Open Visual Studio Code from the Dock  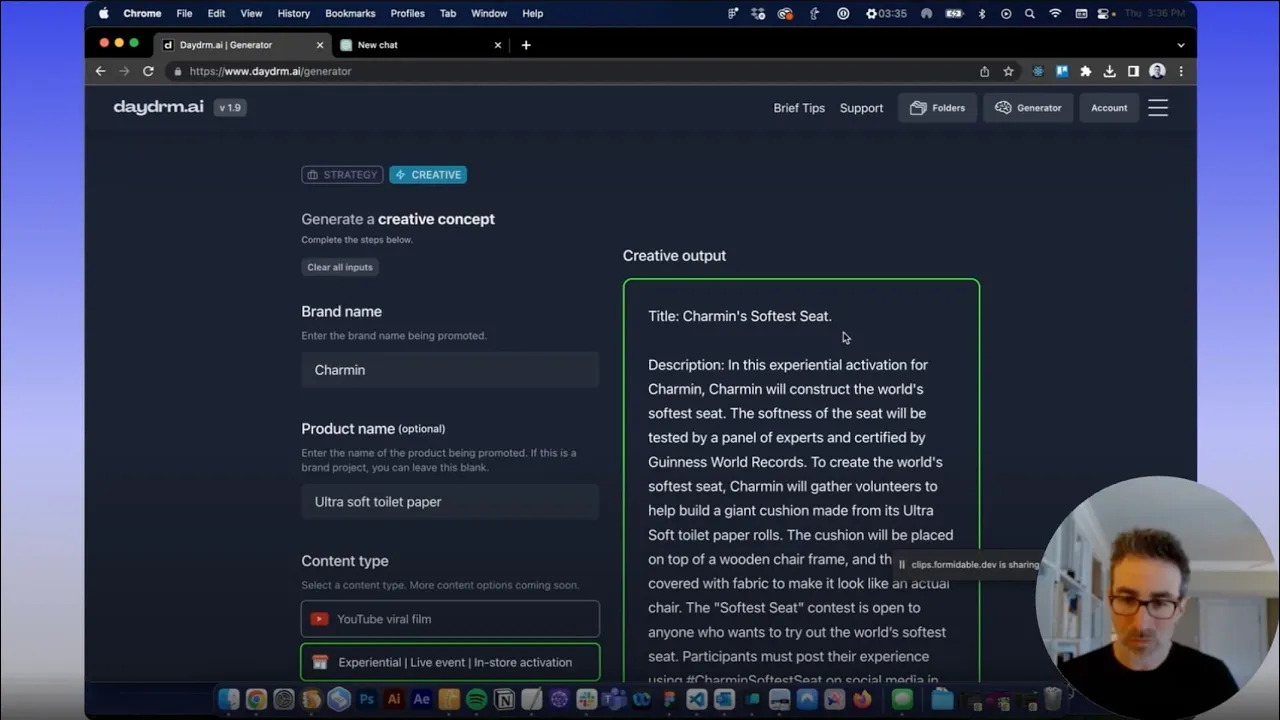[697, 700]
